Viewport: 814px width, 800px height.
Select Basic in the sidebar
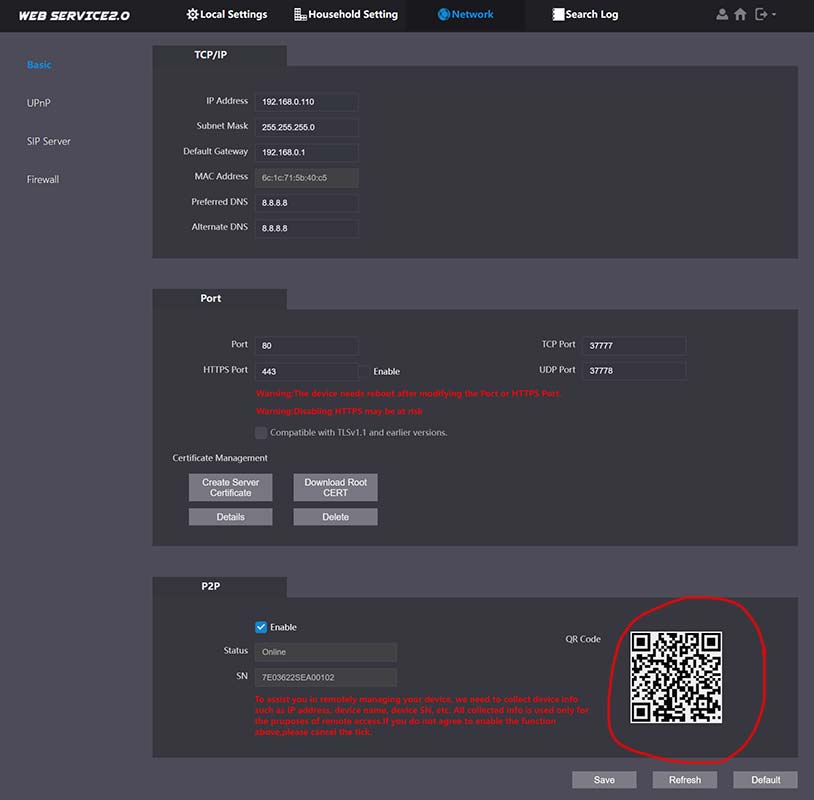[39, 64]
